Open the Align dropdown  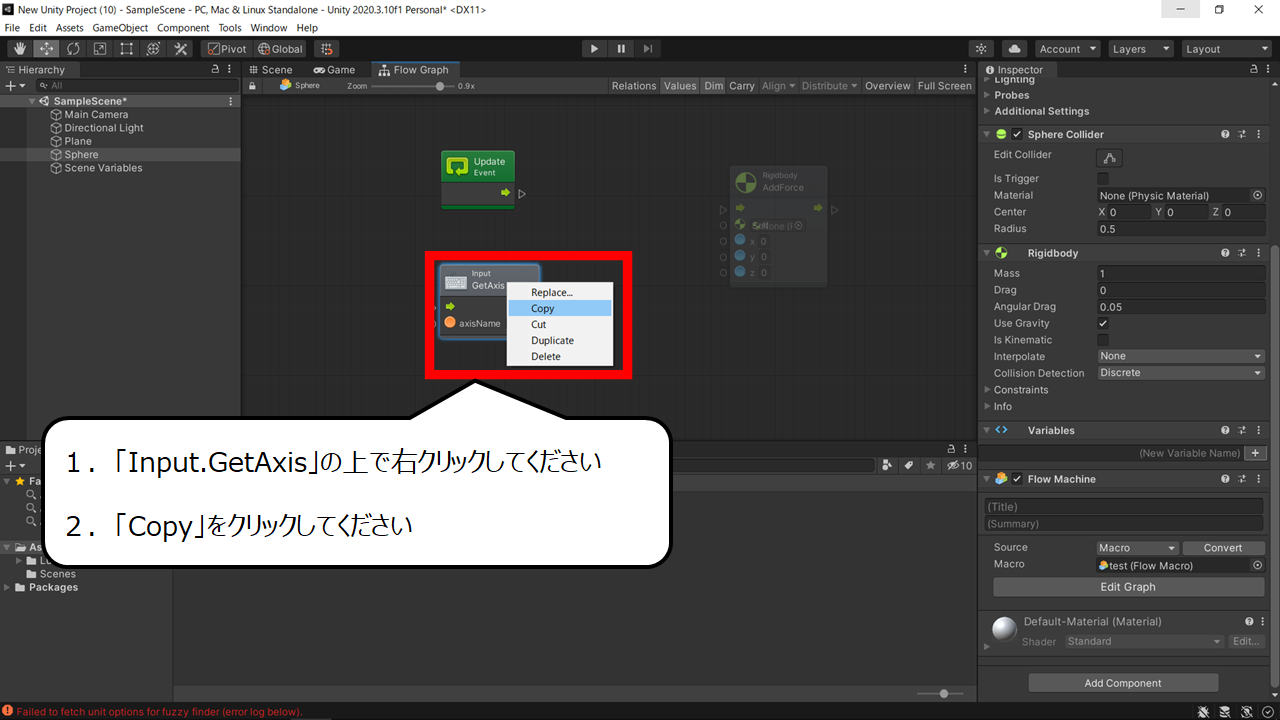point(779,86)
